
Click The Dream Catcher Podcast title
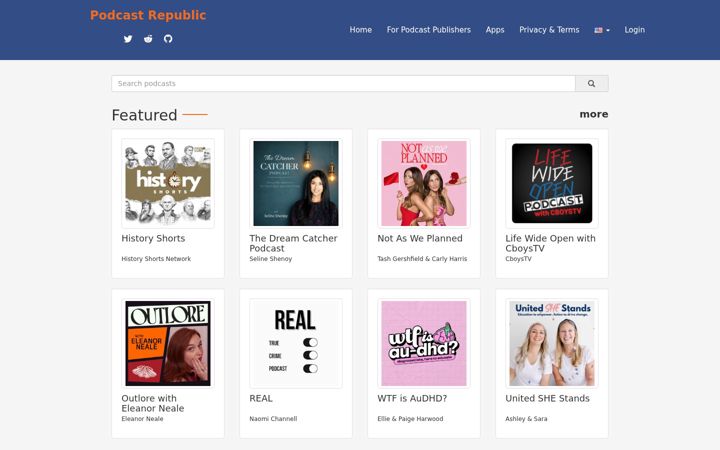point(293,243)
